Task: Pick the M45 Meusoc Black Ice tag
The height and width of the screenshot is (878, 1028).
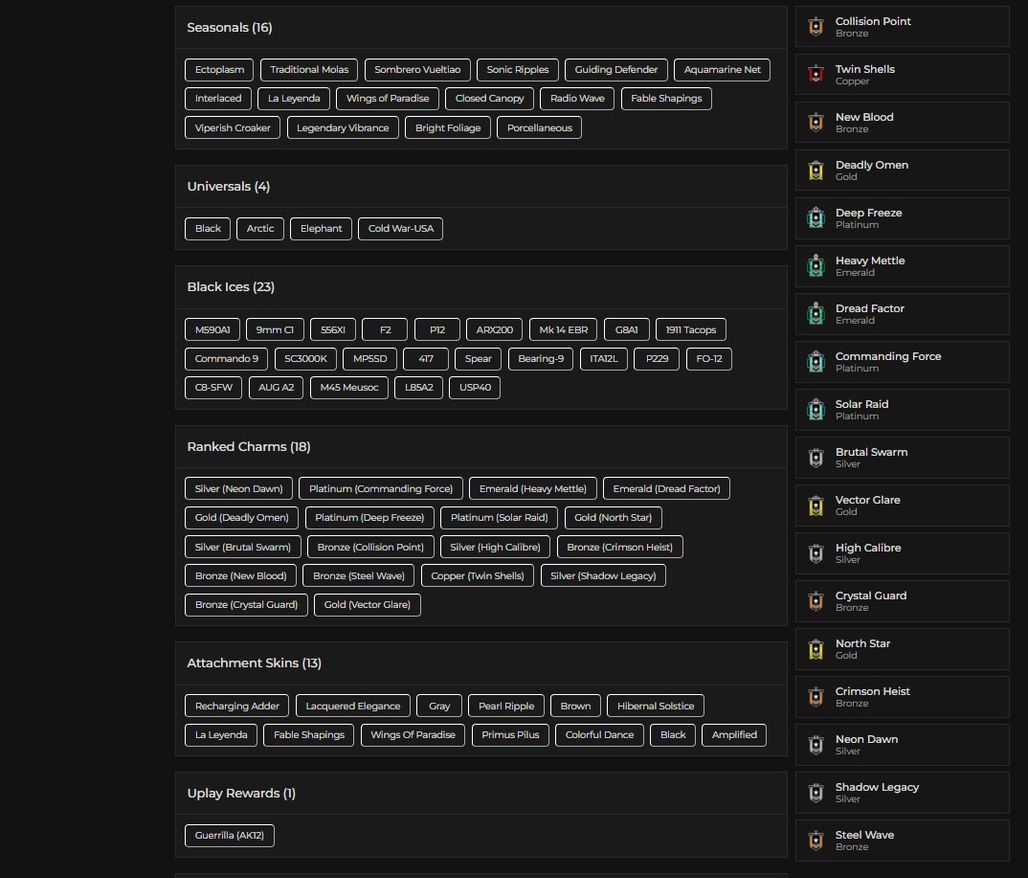Action: coord(349,388)
